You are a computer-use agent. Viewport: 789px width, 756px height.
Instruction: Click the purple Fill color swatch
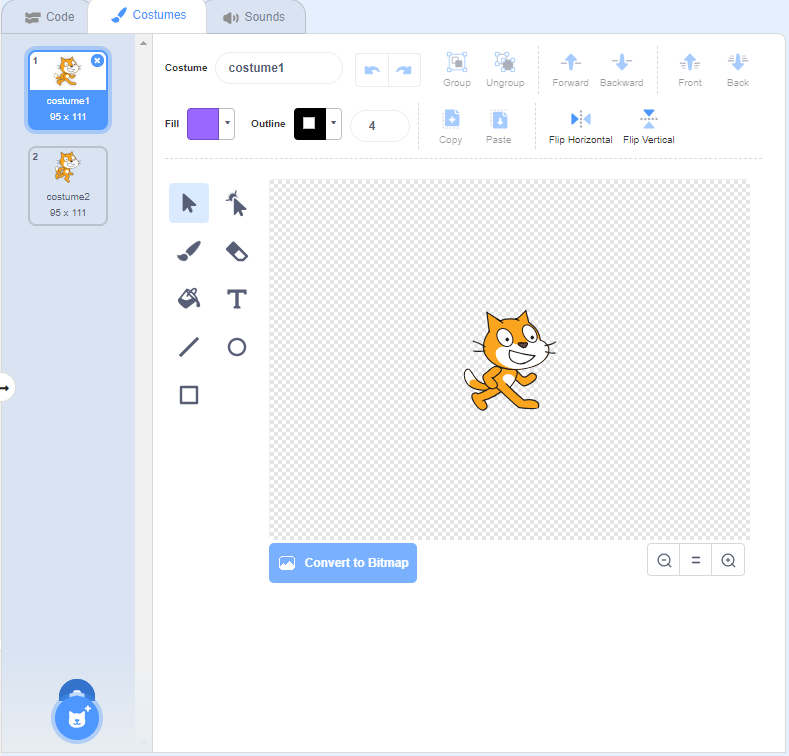203,123
